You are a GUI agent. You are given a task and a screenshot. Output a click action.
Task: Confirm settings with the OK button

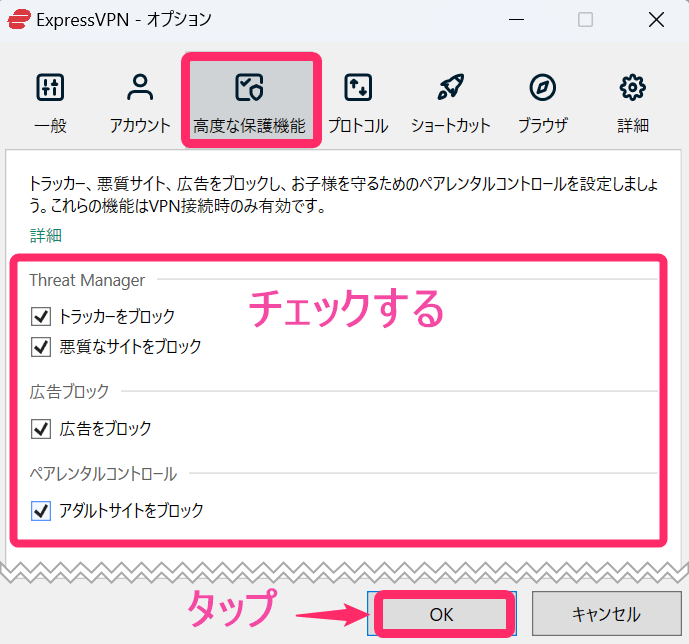pyautogui.click(x=442, y=614)
